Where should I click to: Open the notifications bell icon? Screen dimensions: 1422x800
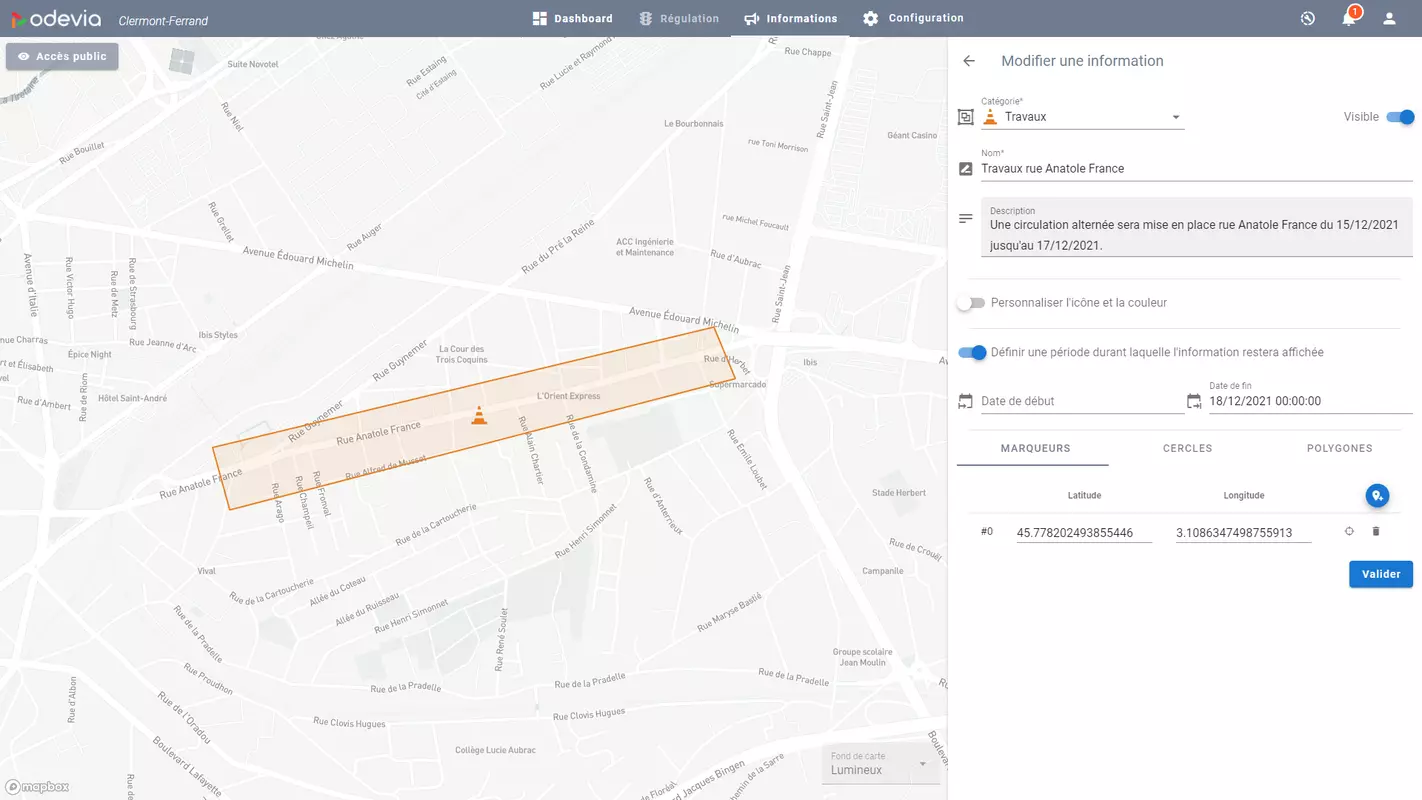[1349, 18]
